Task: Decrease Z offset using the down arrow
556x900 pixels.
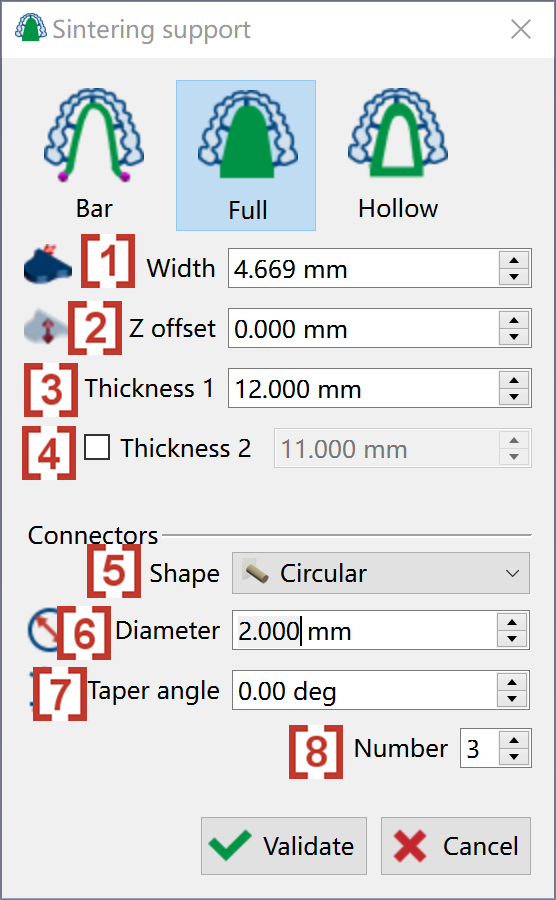Action: point(514,336)
